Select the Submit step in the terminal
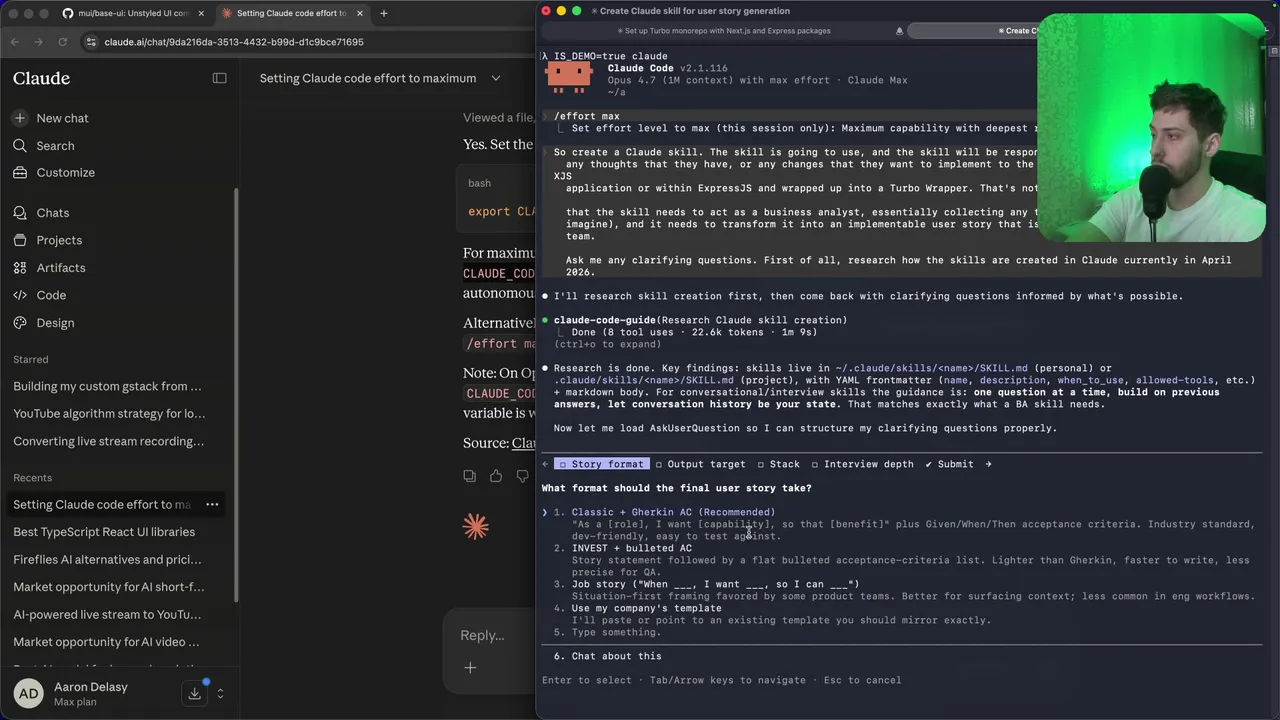Image resolution: width=1280 pixels, height=720 pixels. 949,464
